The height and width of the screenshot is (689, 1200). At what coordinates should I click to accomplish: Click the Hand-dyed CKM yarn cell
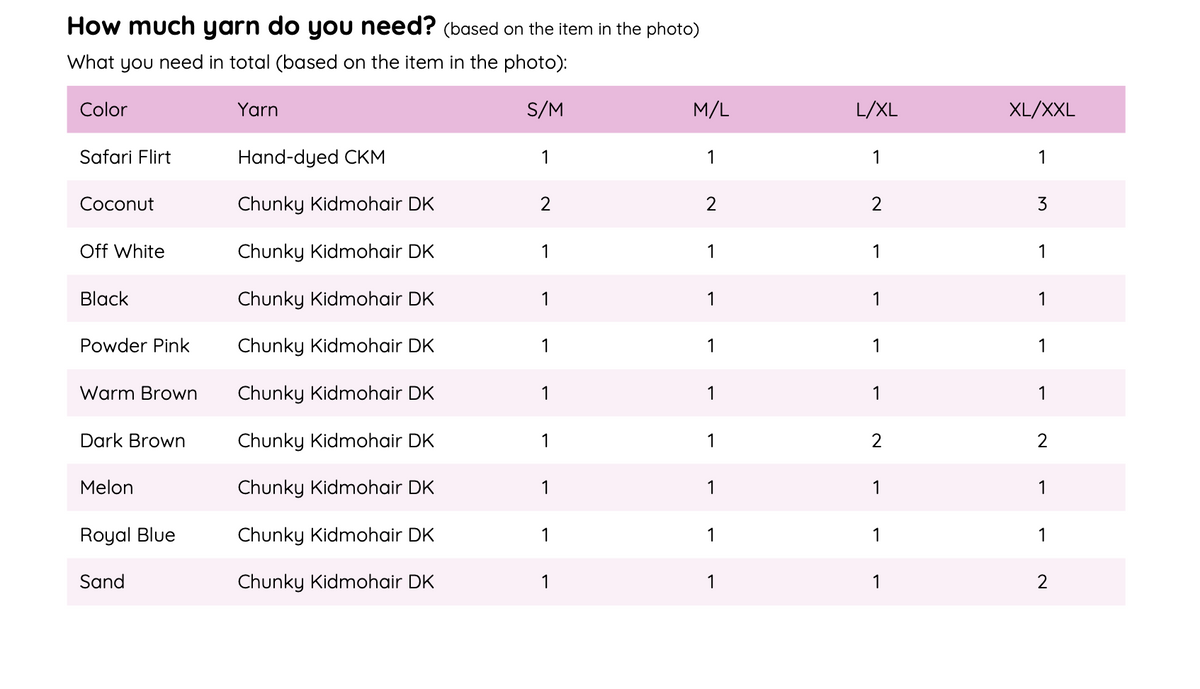tap(311, 157)
